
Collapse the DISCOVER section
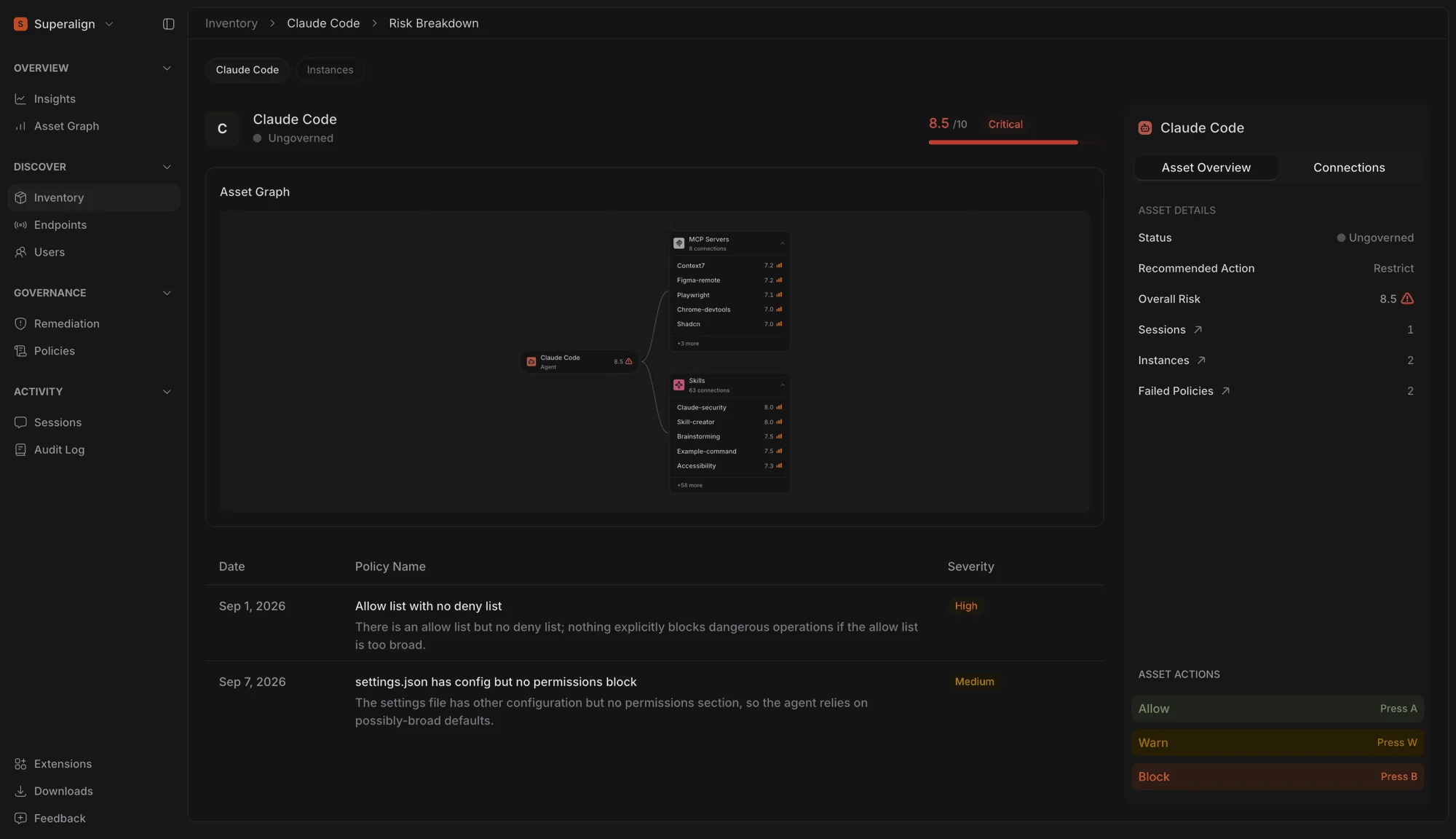coord(167,167)
